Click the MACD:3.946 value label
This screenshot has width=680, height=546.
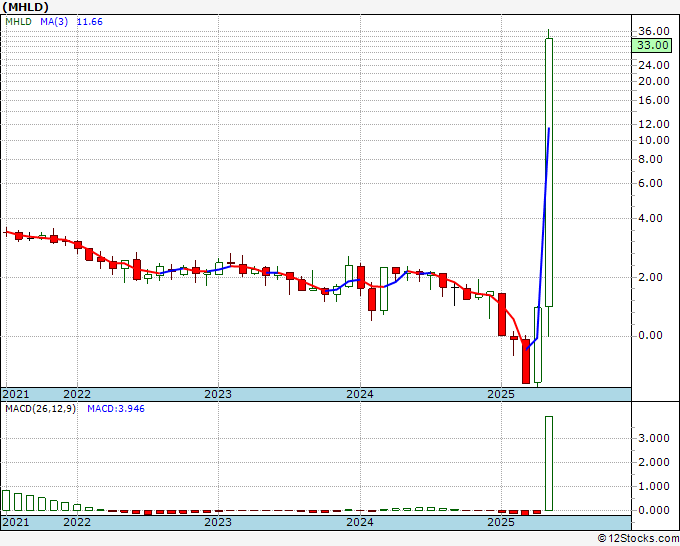tap(116, 409)
